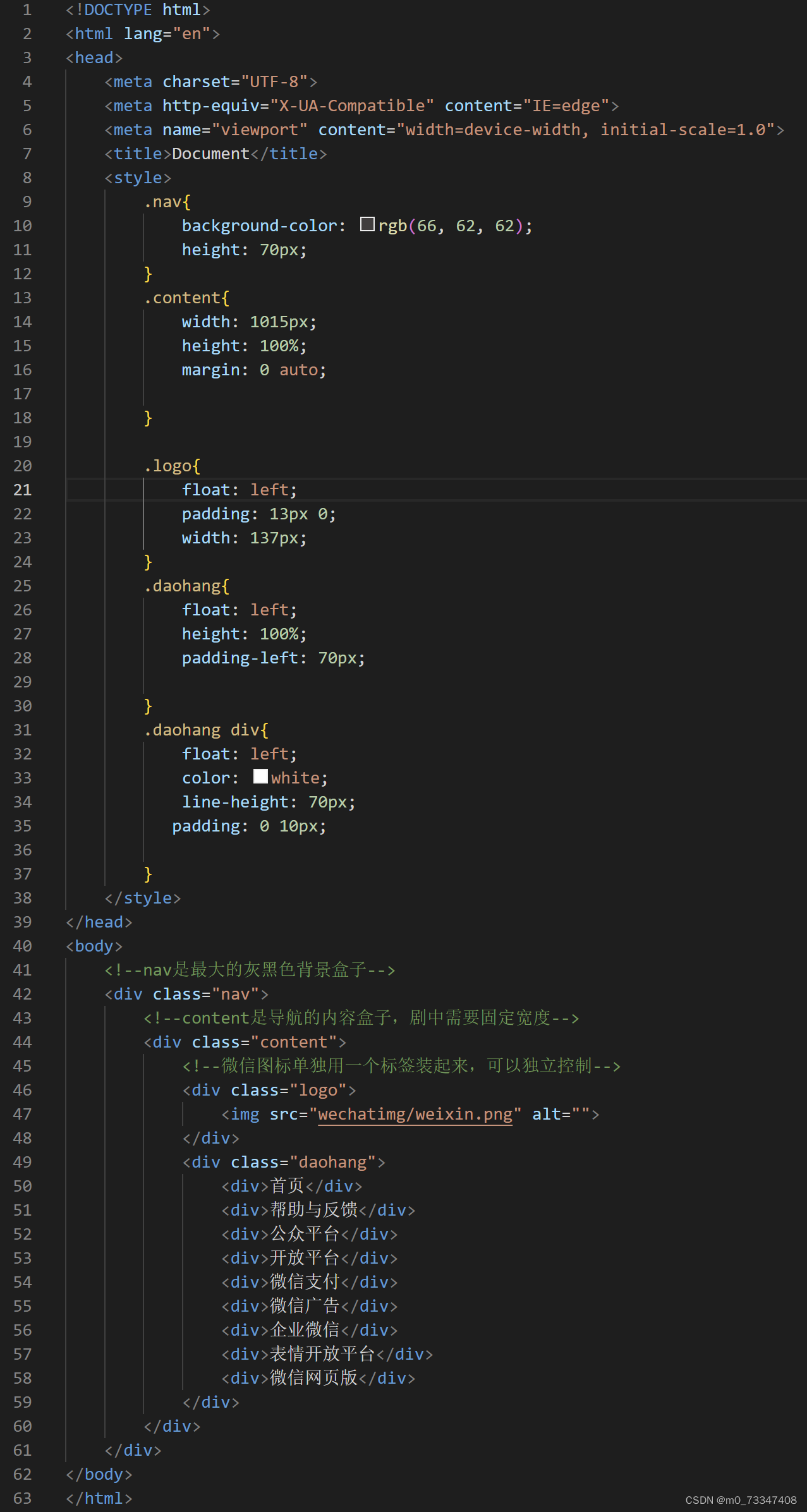
Task: Click the opening '<body>' tag
Action: coord(94,947)
